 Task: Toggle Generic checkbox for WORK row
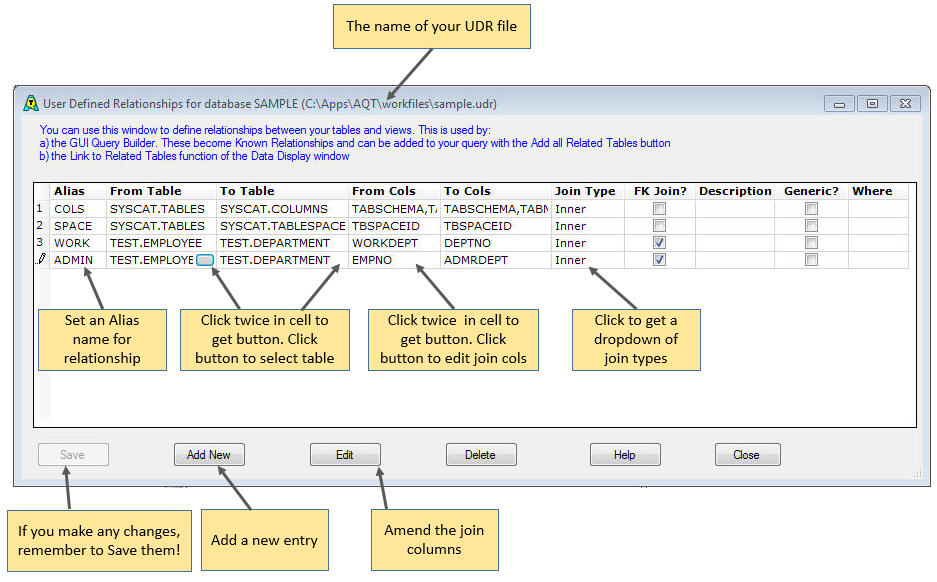tap(811, 243)
